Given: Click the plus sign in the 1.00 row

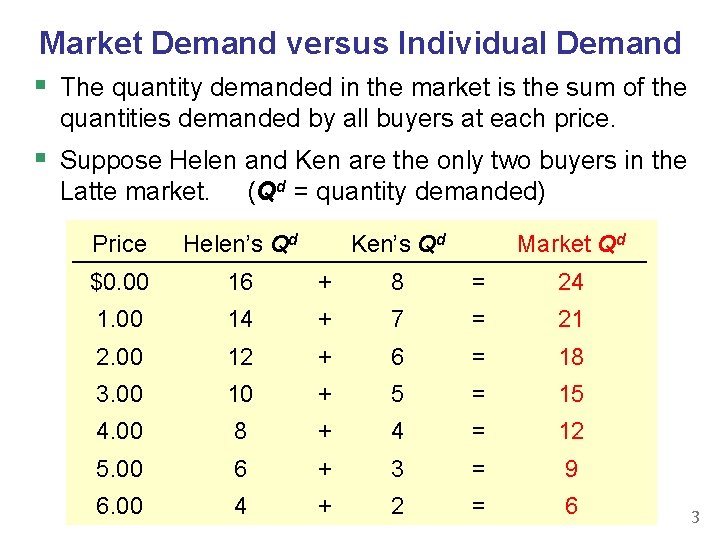Looking at the screenshot, I should point(324,319).
